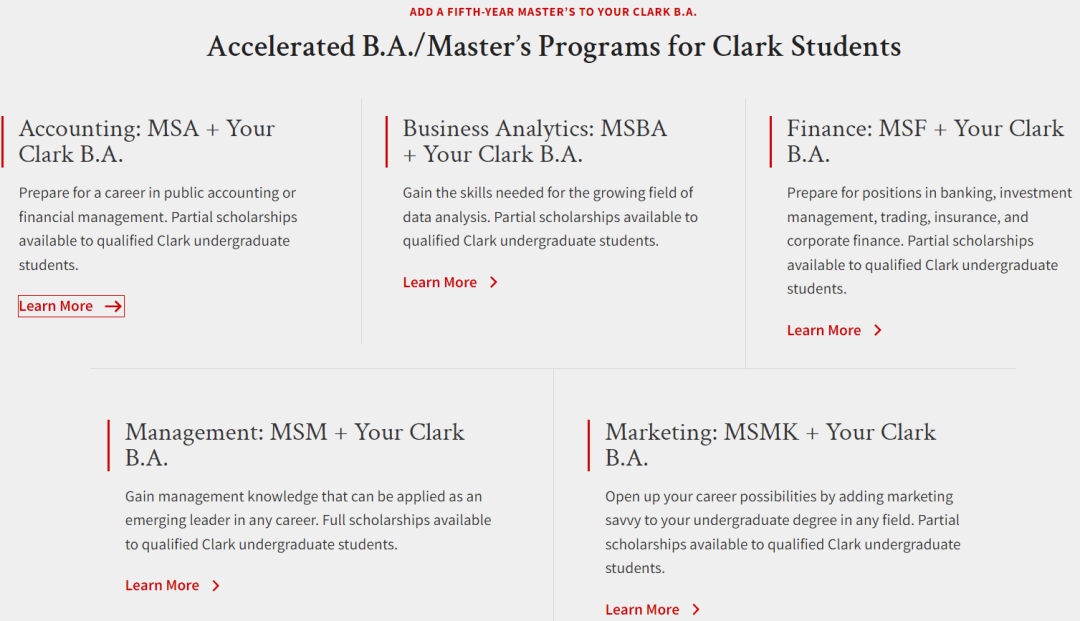Select the Marketing: MSMK + Your Clark B.A. heading
Viewport: 1080px width, 621px height.
[770, 445]
